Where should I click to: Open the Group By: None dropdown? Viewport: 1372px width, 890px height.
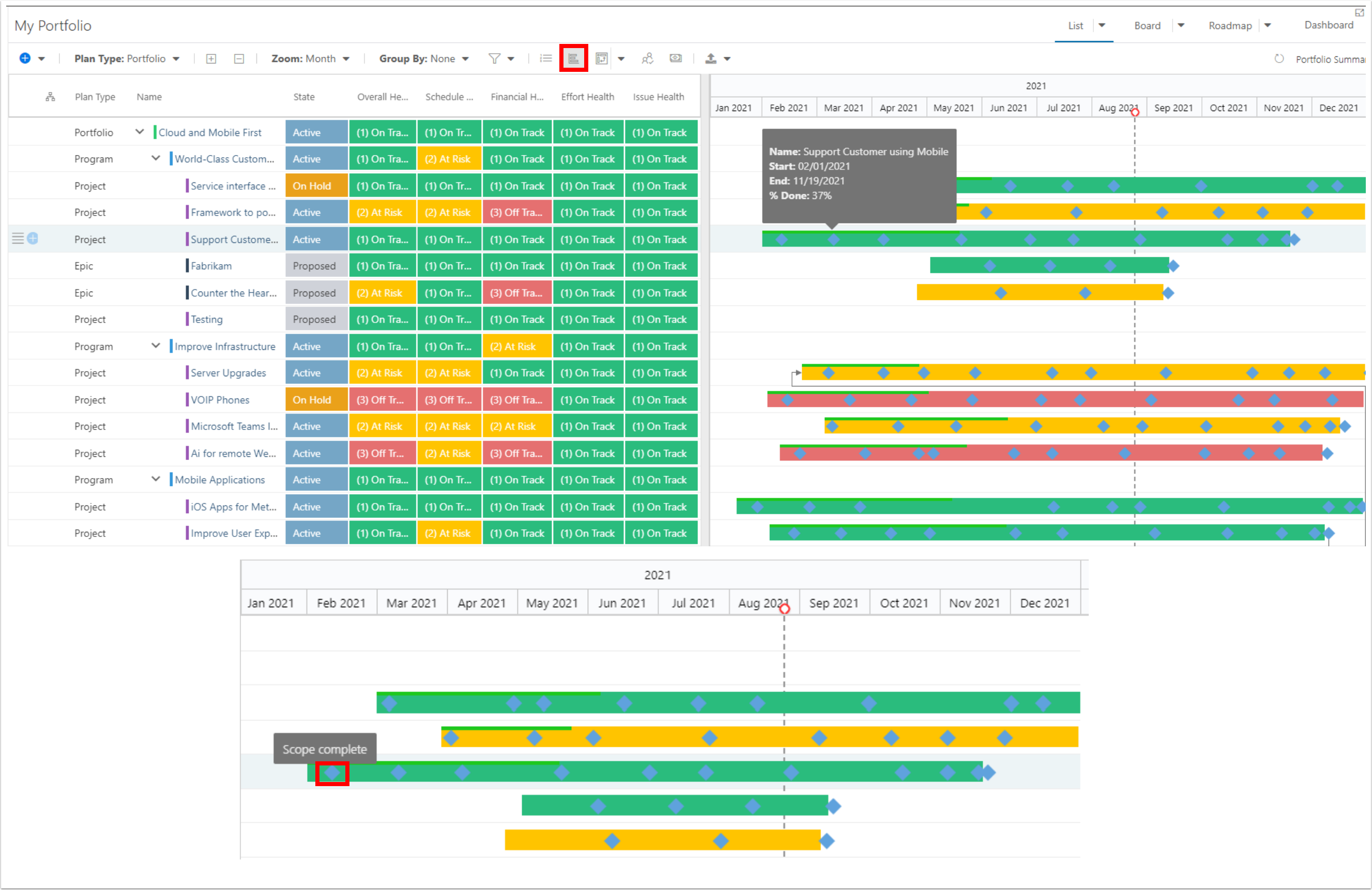click(424, 59)
